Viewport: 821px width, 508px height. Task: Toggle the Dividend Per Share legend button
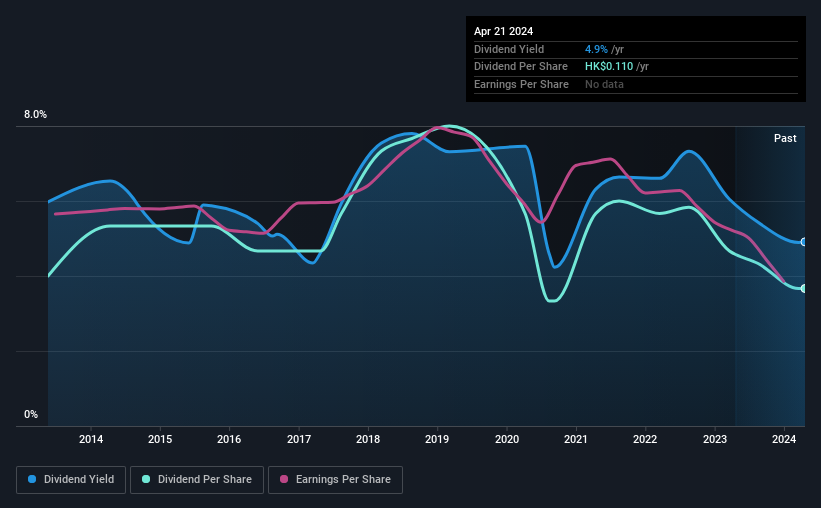[x=197, y=480]
